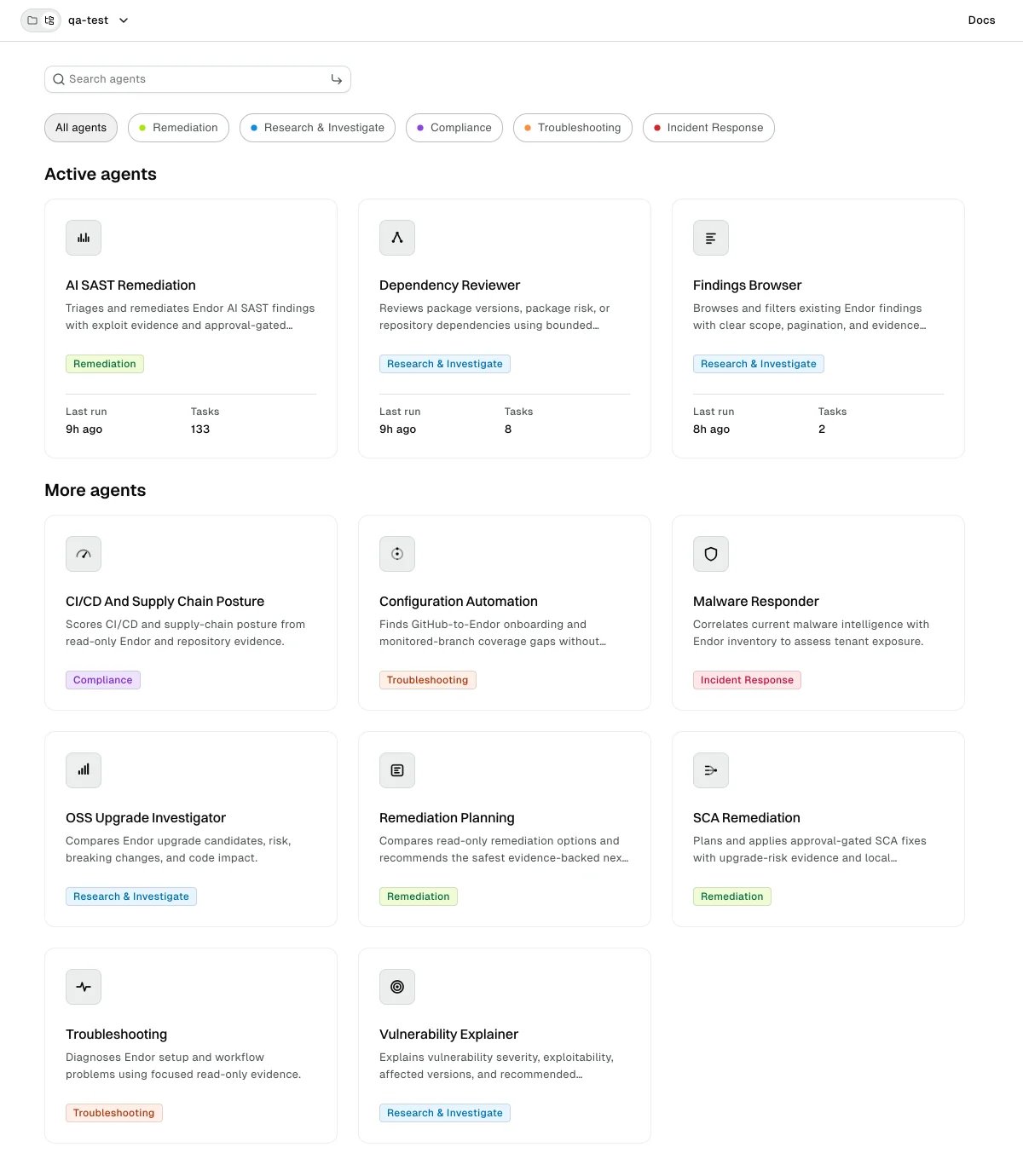Open the OSS Upgrade Investigator title

click(x=146, y=818)
